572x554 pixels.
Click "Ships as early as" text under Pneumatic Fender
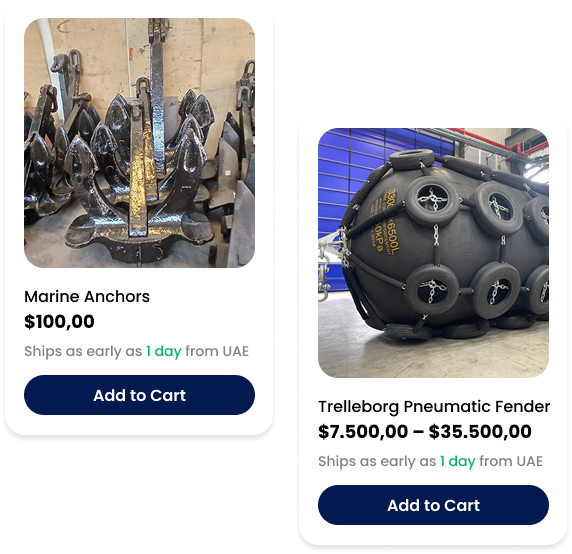point(377,461)
